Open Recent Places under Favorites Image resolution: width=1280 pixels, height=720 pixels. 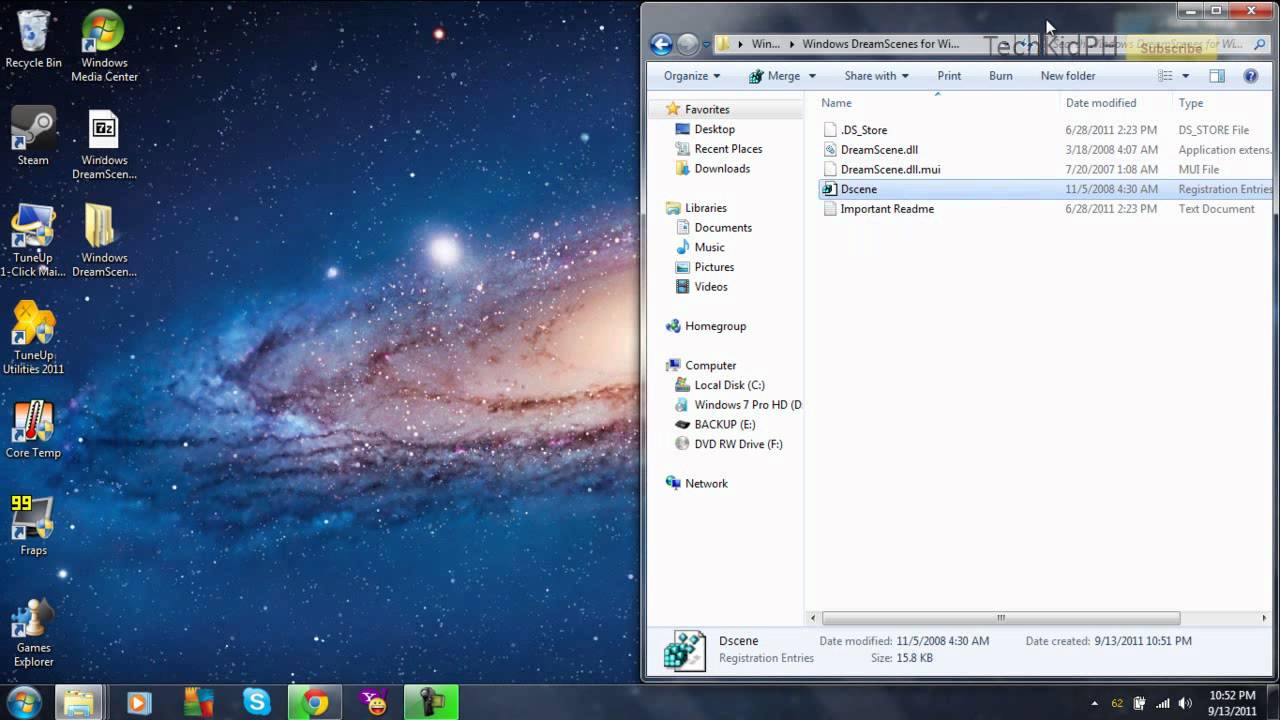point(728,149)
